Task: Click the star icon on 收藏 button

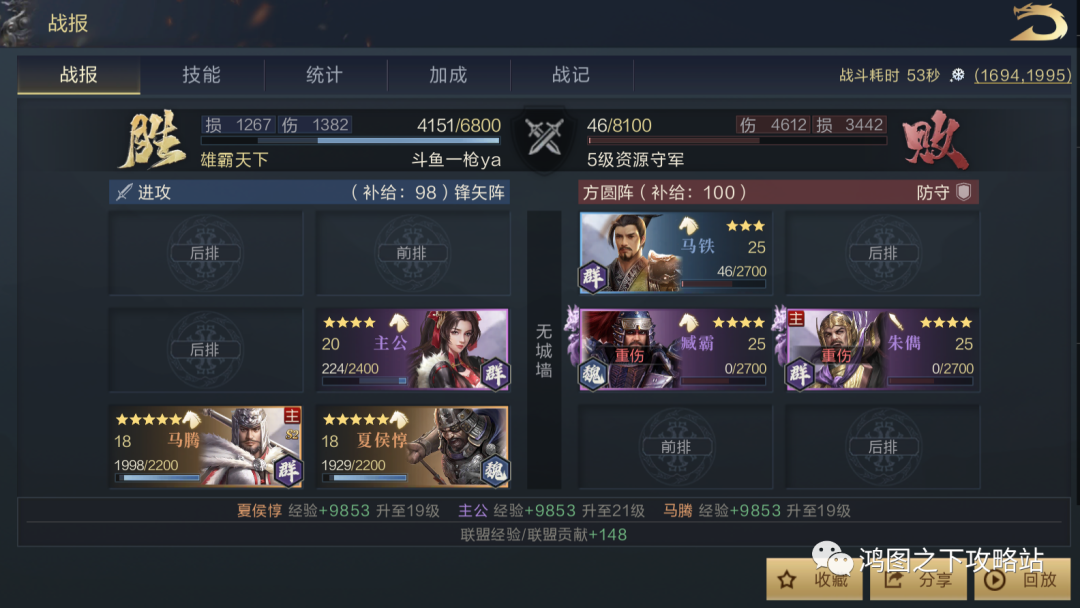Action: [787, 580]
